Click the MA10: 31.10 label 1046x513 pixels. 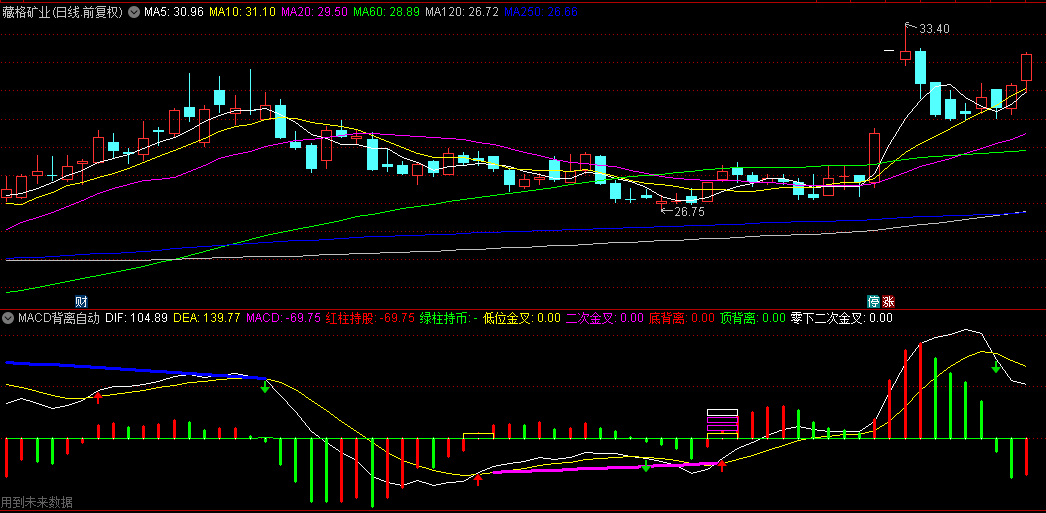pyautogui.click(x=243, y=11)
